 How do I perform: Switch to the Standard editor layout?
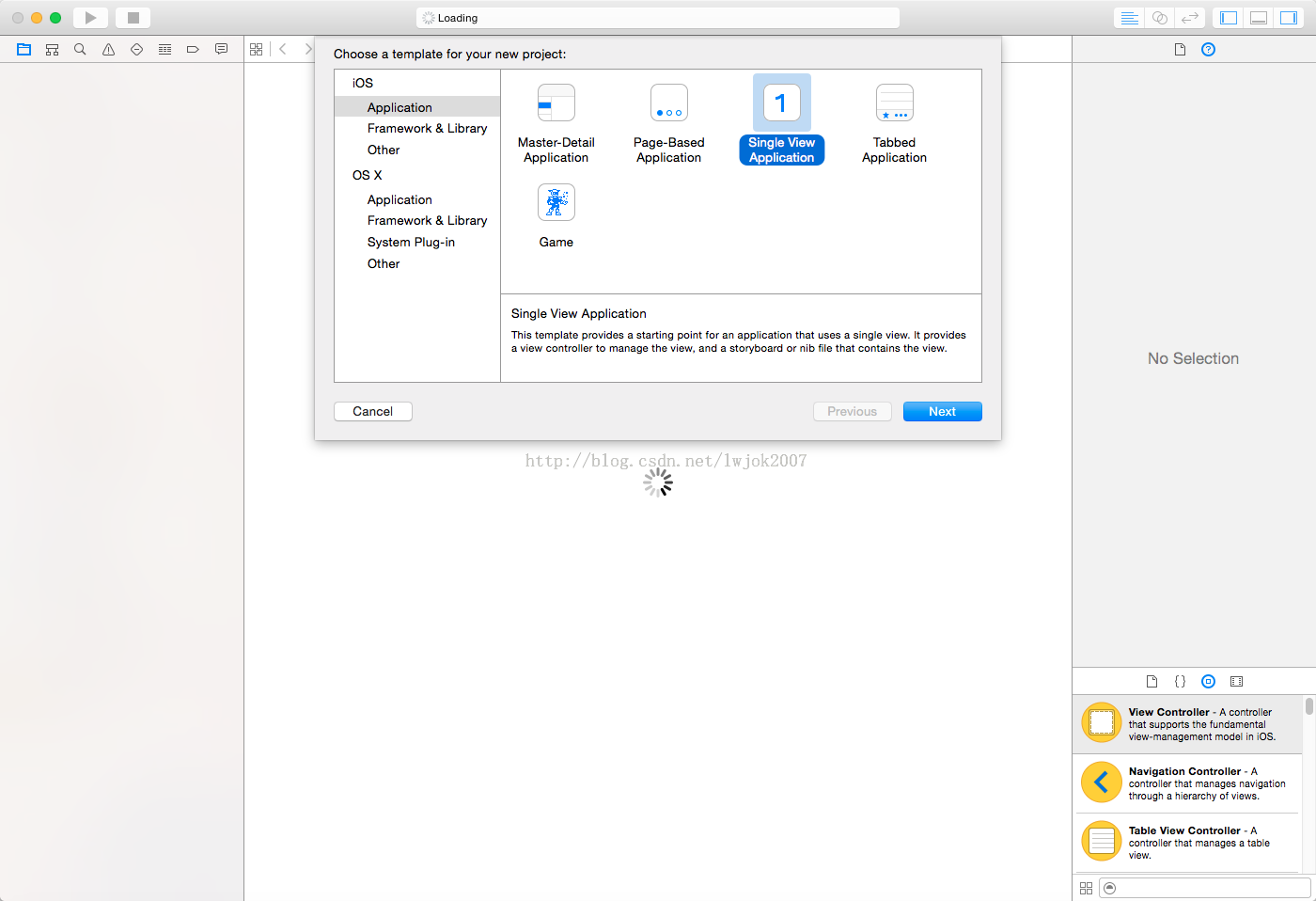[1130, 18]
